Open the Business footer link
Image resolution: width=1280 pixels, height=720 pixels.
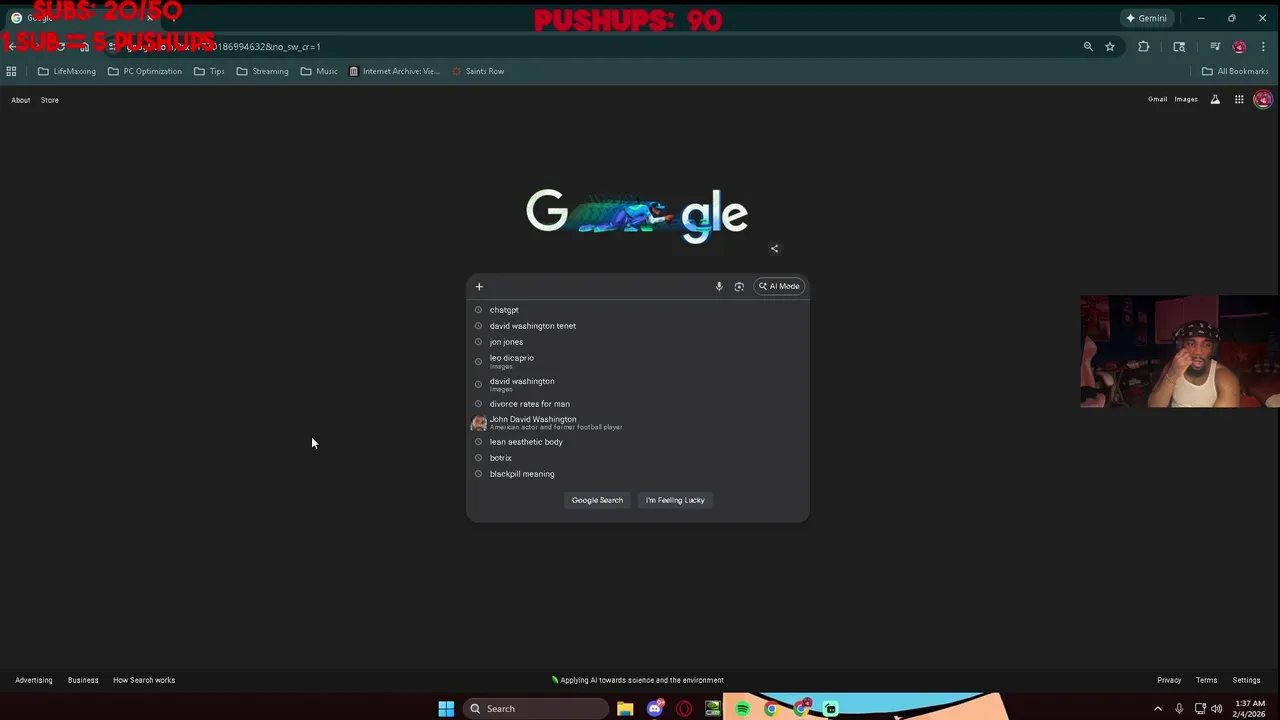coord(83,680)
